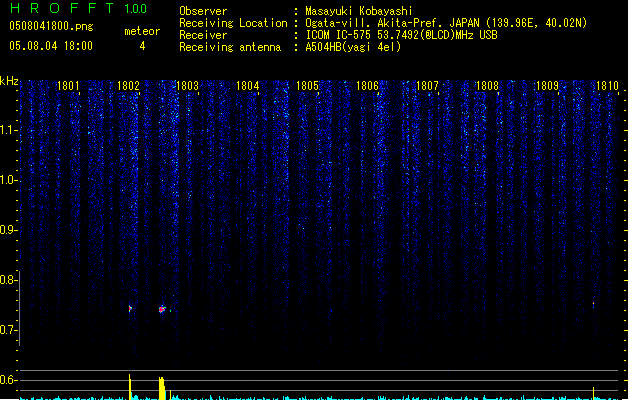
Task: Click the 0.8 kHz axis label
Action: tap(8, 280)
